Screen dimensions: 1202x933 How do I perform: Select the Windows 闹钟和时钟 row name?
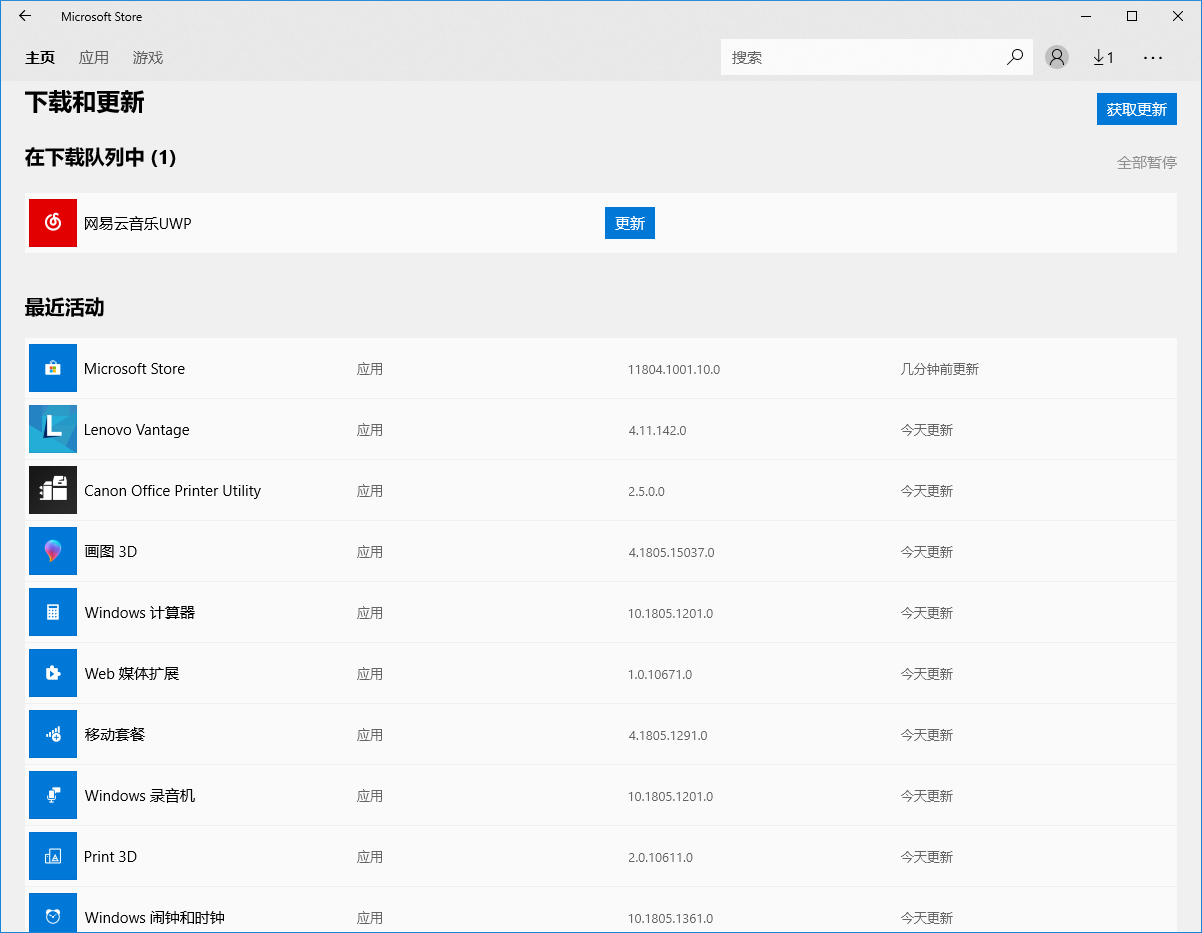[x=155, y=918]
